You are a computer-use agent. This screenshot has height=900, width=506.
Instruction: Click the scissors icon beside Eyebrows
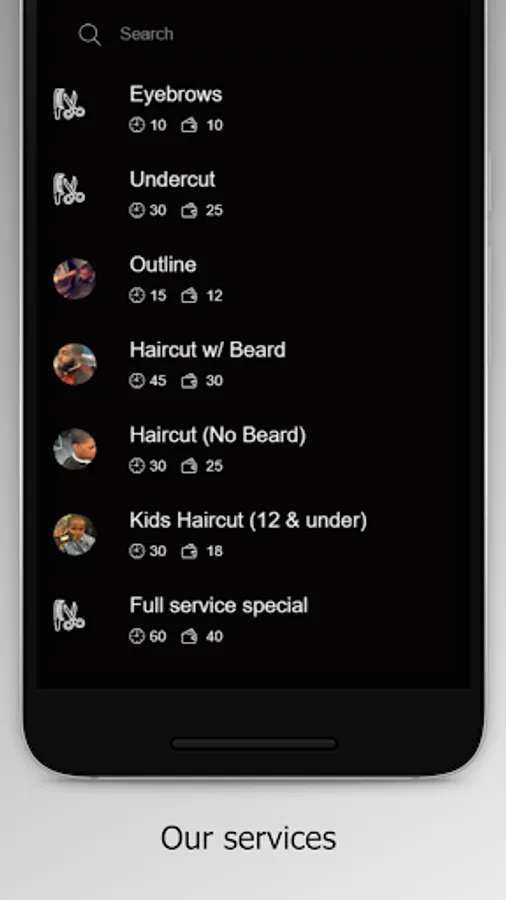[x=69, y=104]
